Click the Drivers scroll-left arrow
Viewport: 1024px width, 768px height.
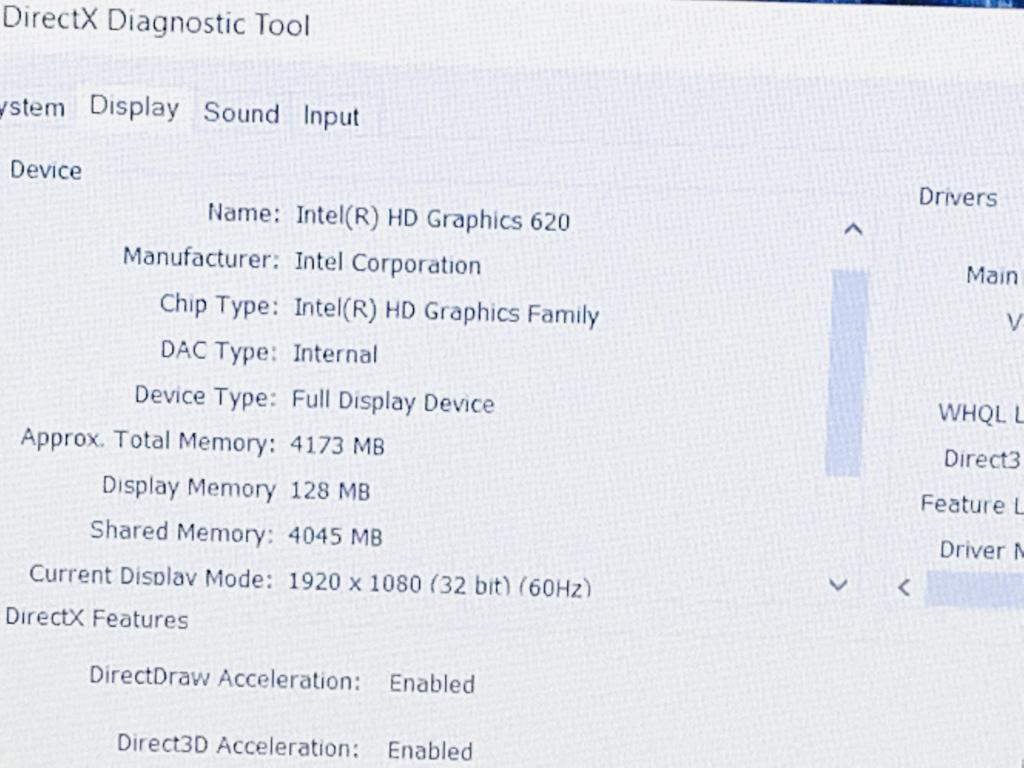coord(904,587)
